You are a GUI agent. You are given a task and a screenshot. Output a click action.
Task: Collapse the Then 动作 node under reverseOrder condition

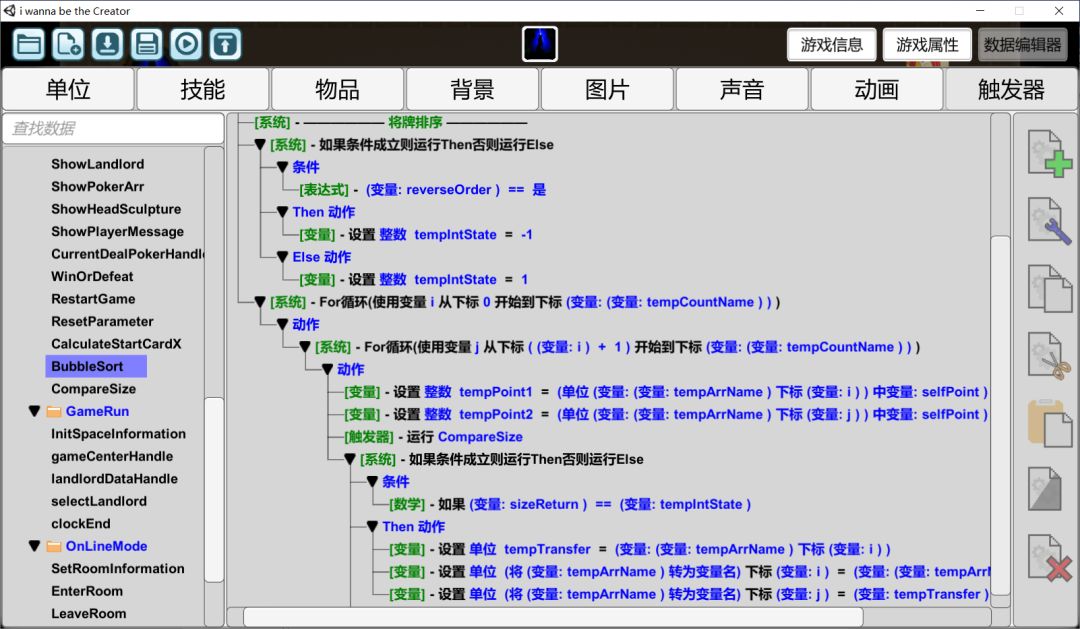(283, 212)
